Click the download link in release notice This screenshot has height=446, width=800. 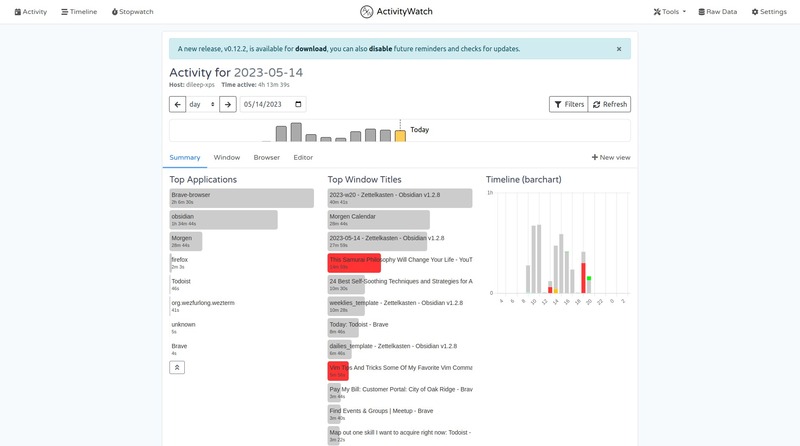pyautogui.click(x=311, y=49)
